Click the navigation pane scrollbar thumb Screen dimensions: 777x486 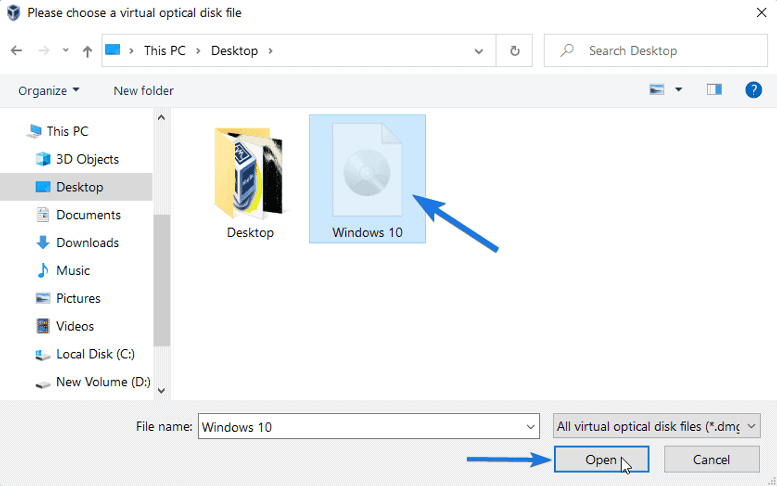coord(162,280)
